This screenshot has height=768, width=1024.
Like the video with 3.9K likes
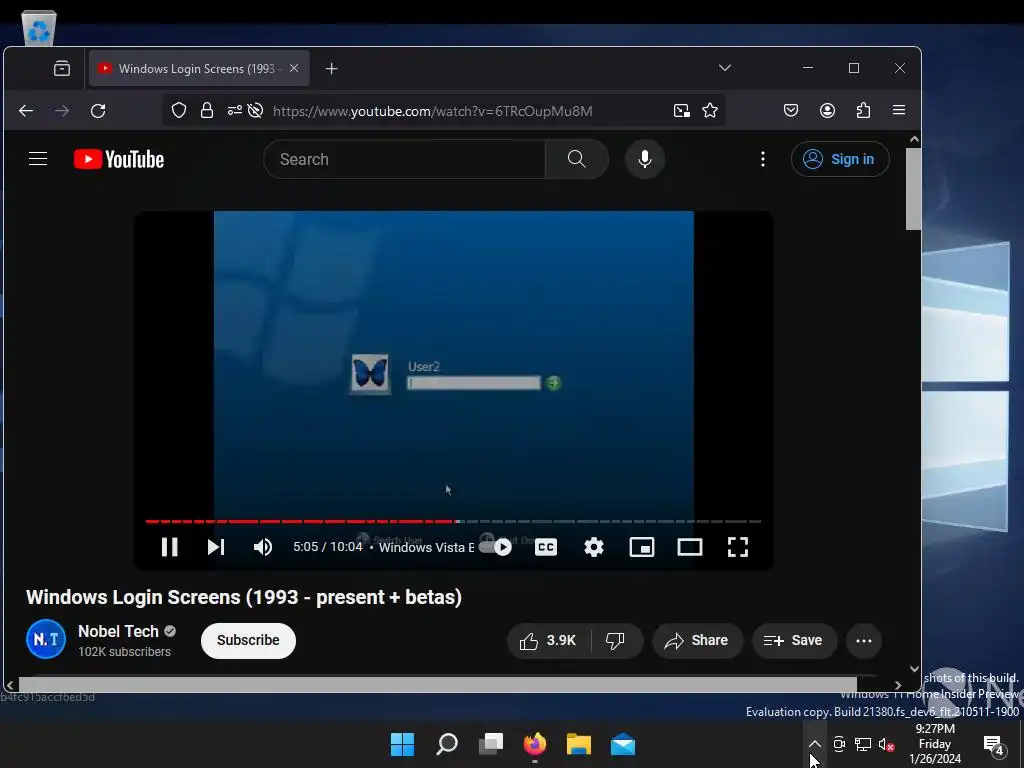[548, 641]
